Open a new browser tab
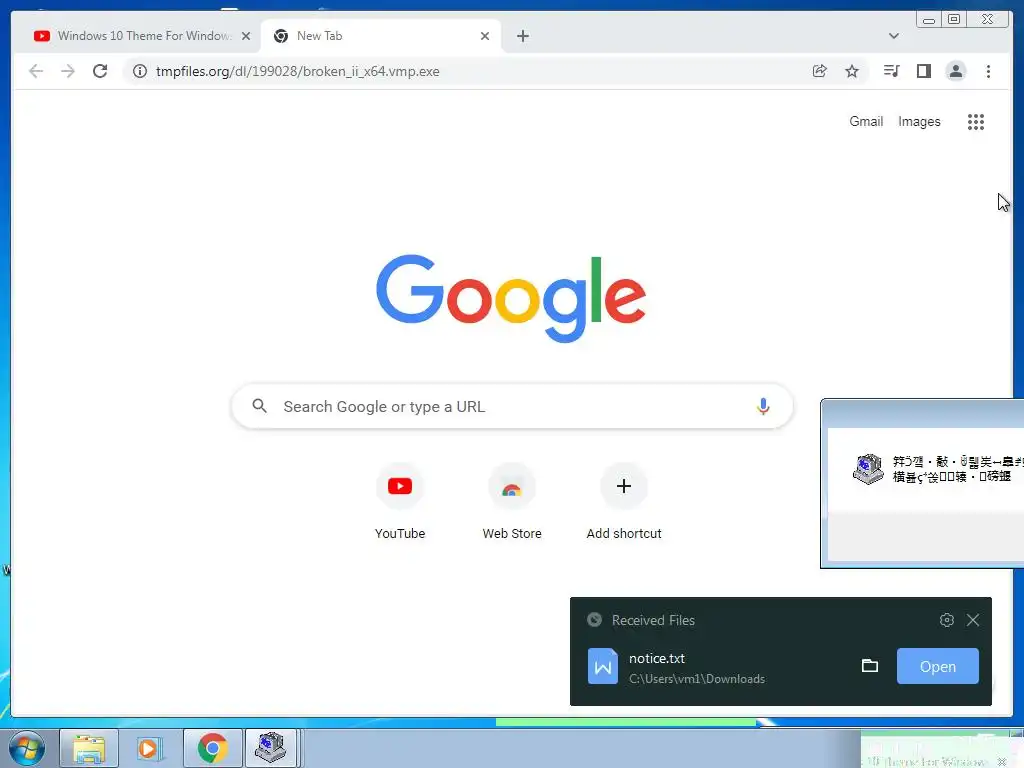 click(x=522, y=36)
